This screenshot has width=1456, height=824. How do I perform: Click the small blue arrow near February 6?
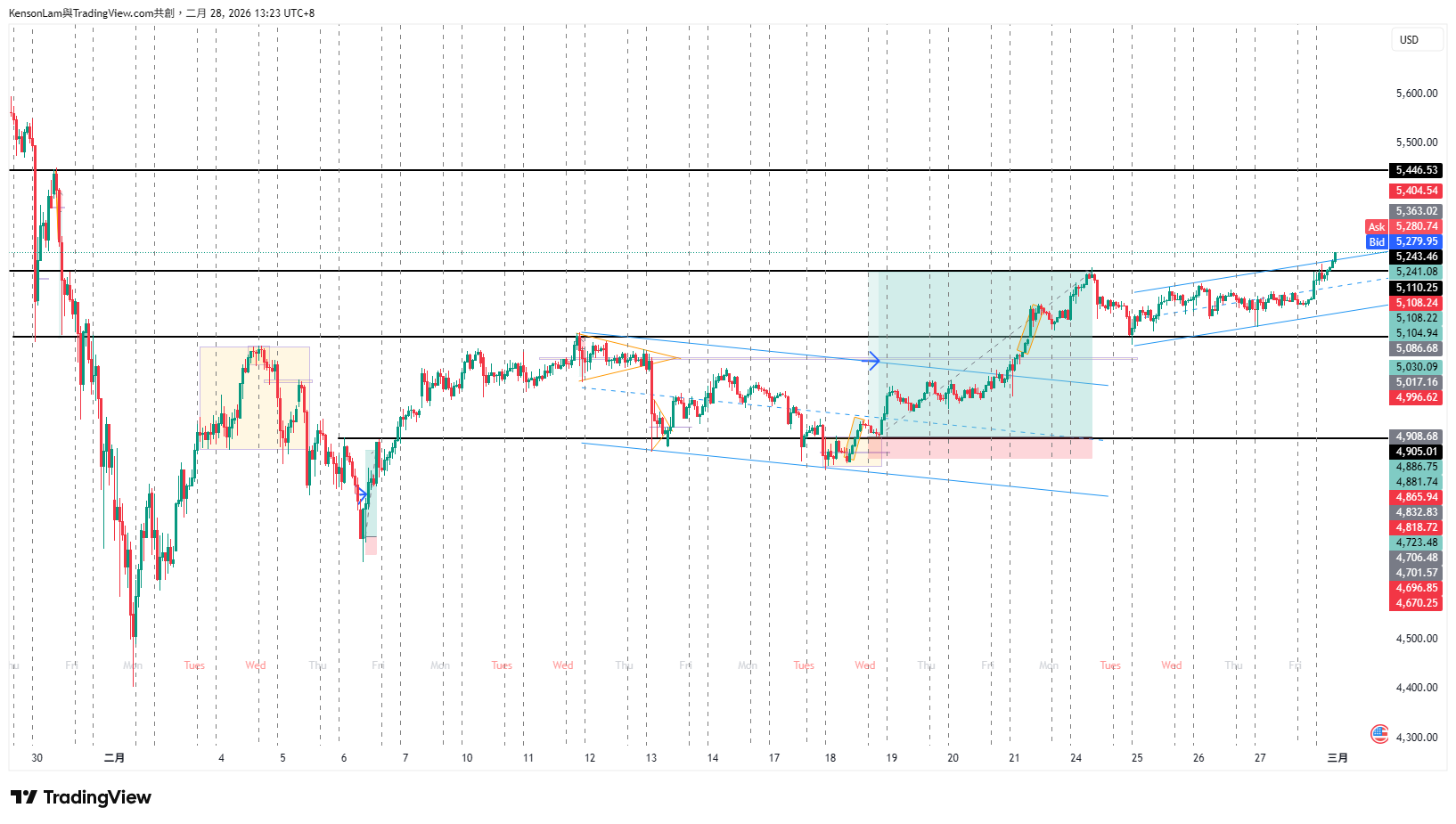(363, 495)
